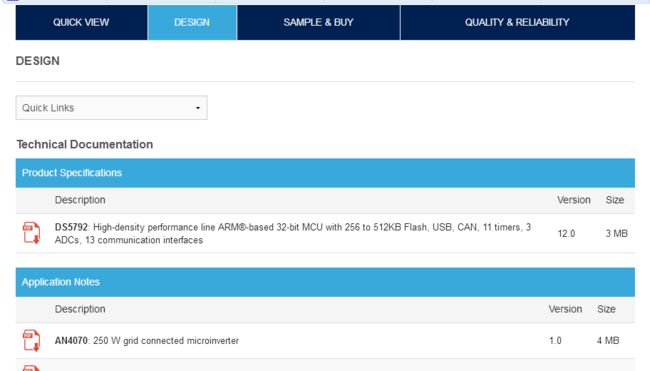The image size is (650, 371).
Task: Open the DS5792 document link
Action: pyautogui.click(x=293, y=233)
